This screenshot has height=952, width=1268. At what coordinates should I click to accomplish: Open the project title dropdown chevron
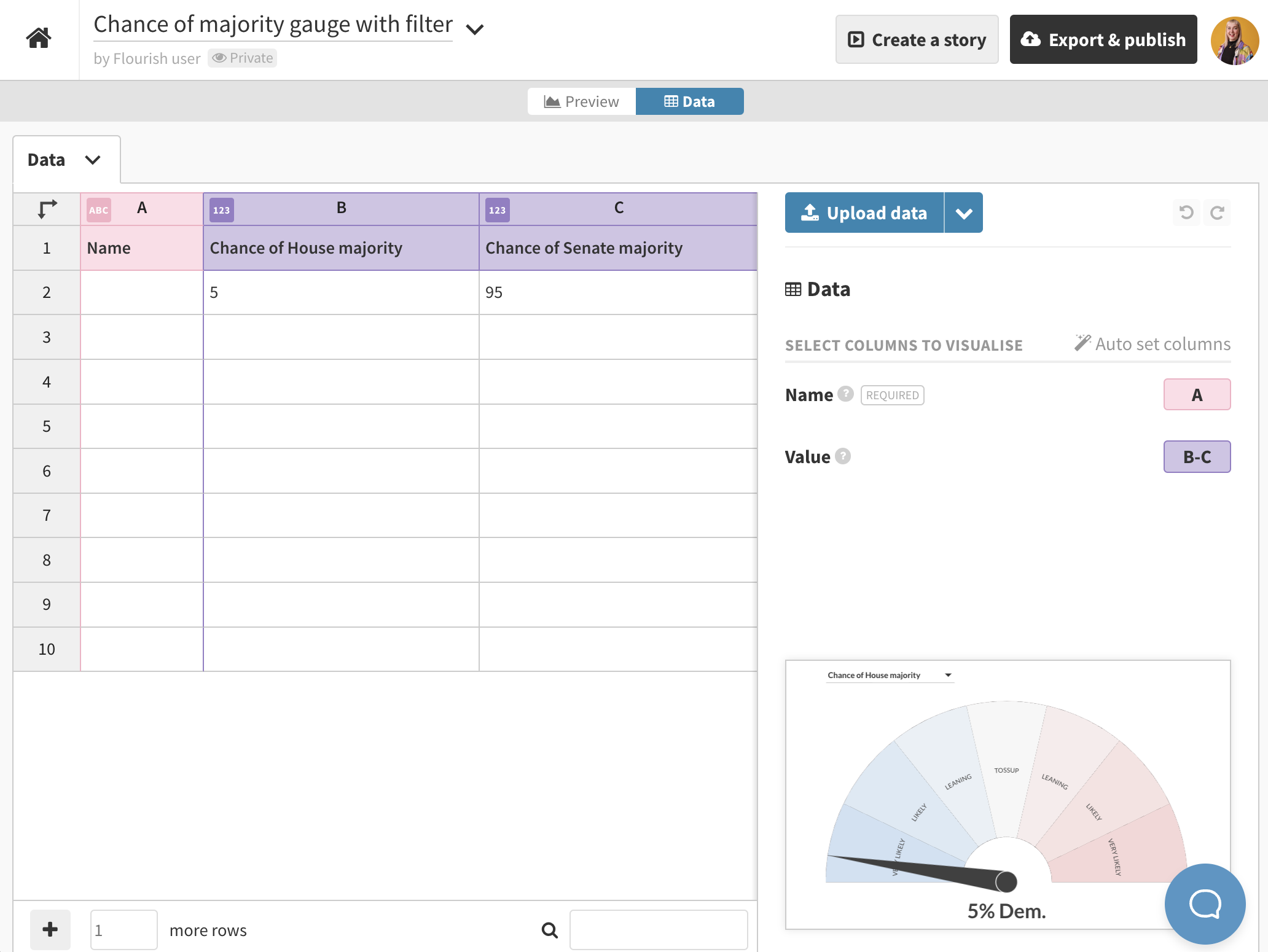[x=474, y=28]
